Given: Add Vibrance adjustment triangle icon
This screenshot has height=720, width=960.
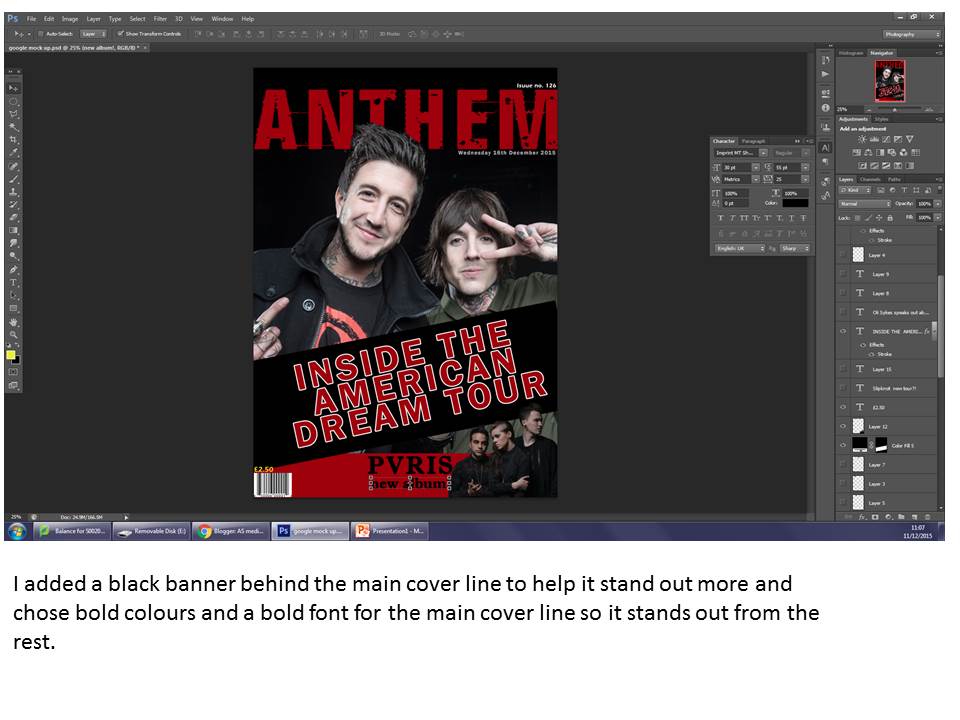Looking at the screenshot, I should click(910, 140).
